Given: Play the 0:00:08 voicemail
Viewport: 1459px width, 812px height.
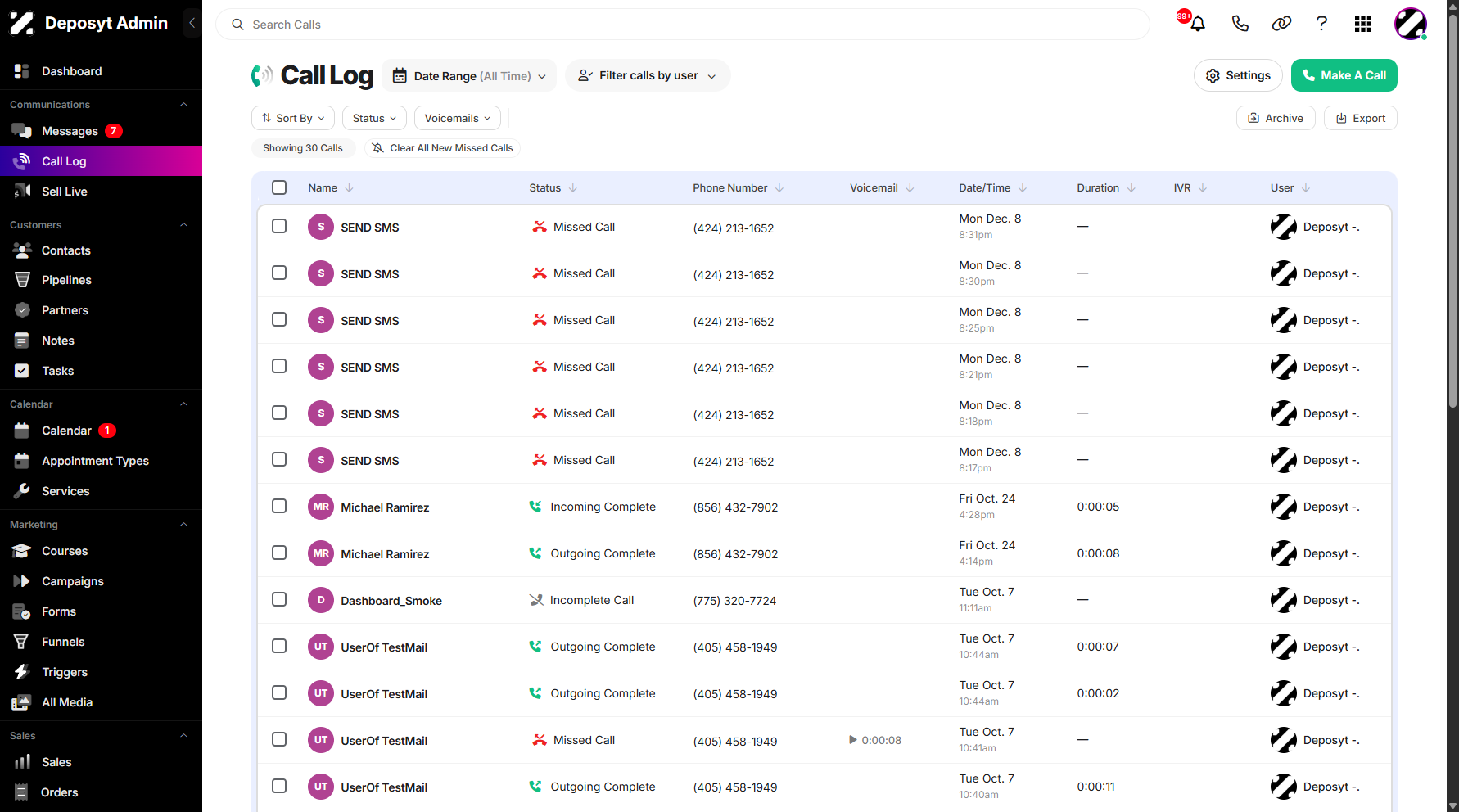Looking at the screenshot, I should point(853,740).
